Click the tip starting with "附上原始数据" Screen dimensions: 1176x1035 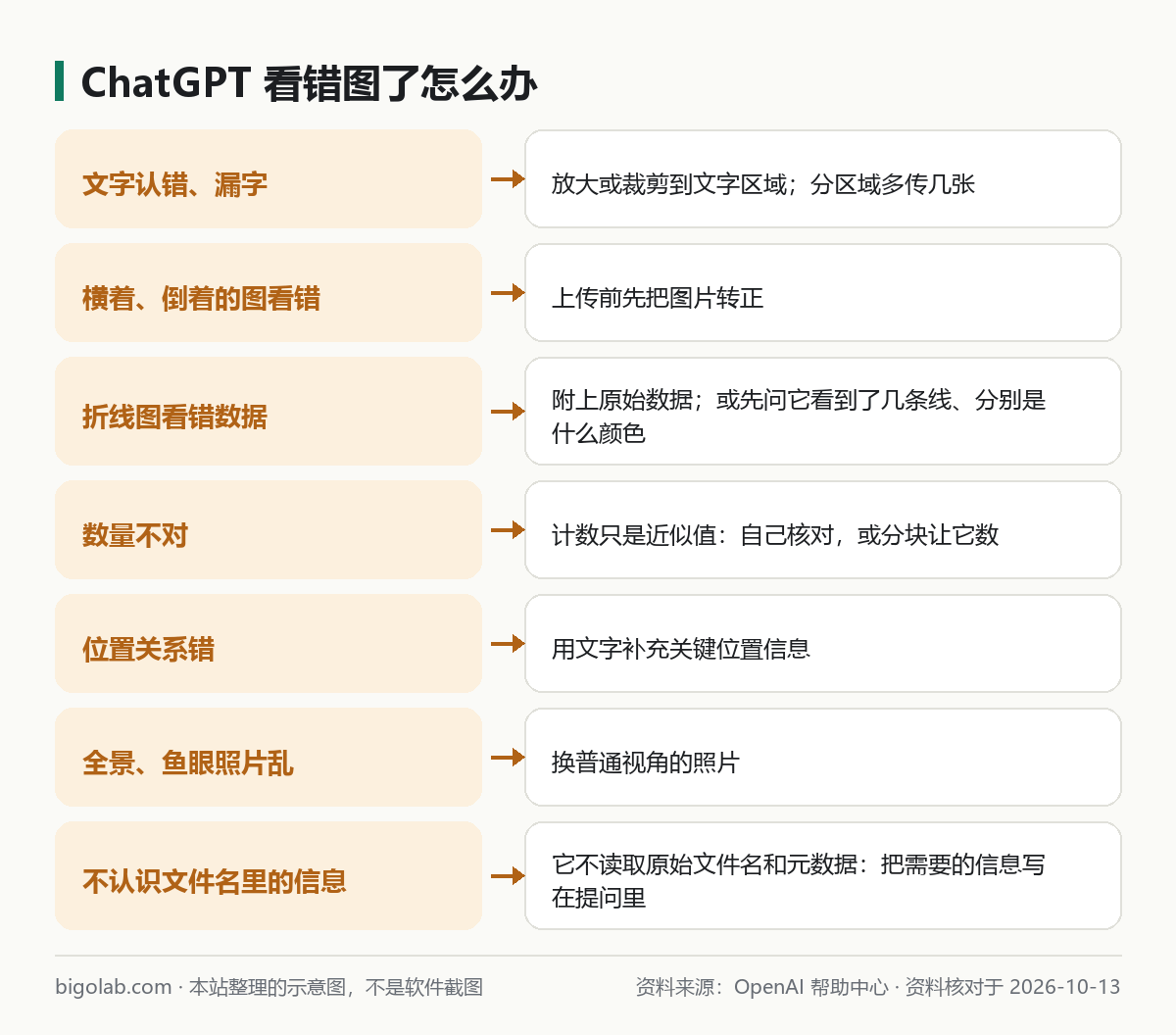click(823, 411)
